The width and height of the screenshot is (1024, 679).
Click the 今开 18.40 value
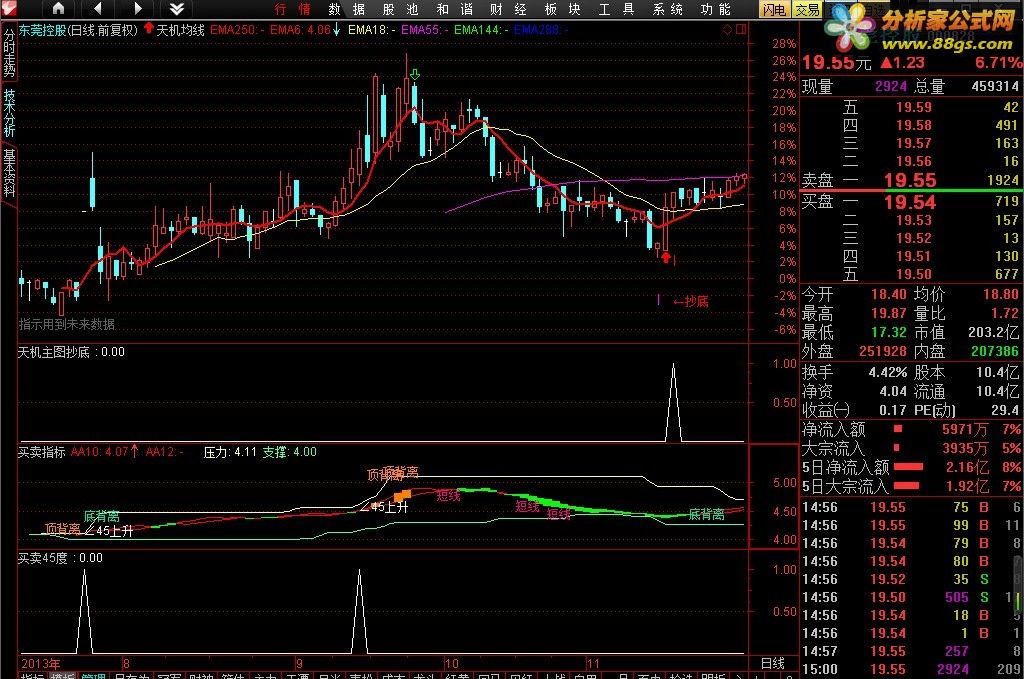889,294
